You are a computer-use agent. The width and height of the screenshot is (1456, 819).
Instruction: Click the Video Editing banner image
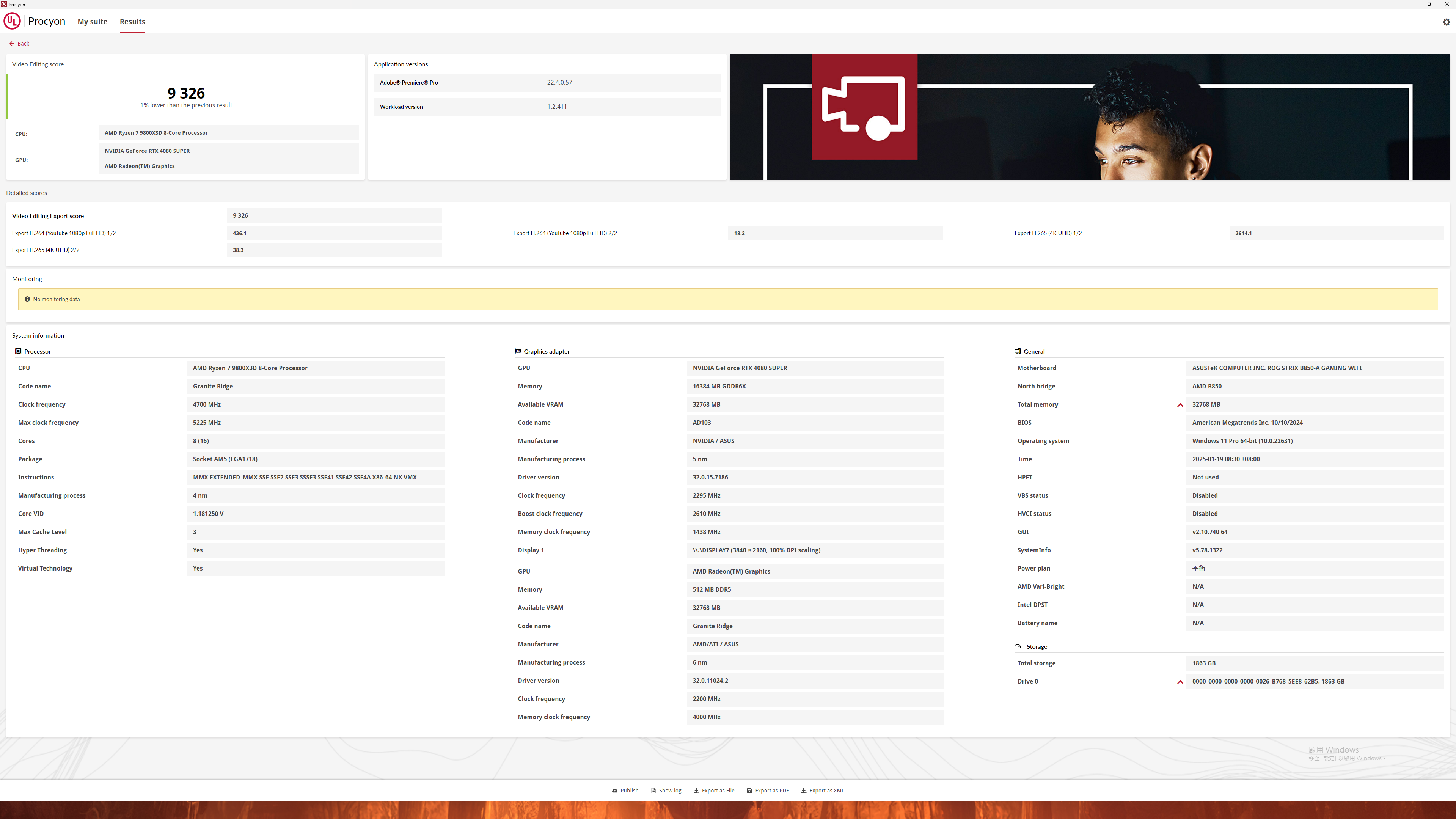[1089, 117]
